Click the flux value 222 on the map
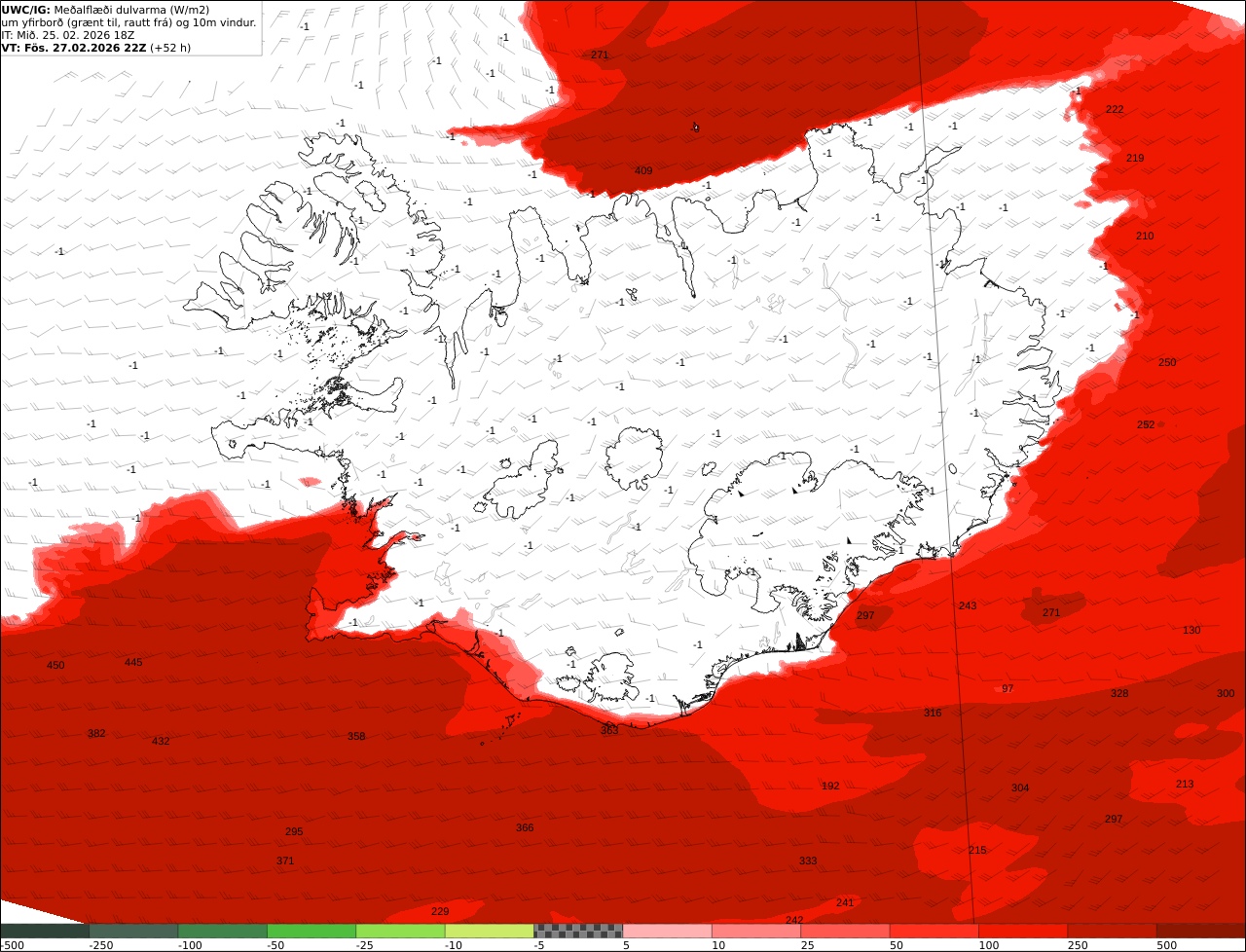The image size is (1246, 952). [1115, 109]
